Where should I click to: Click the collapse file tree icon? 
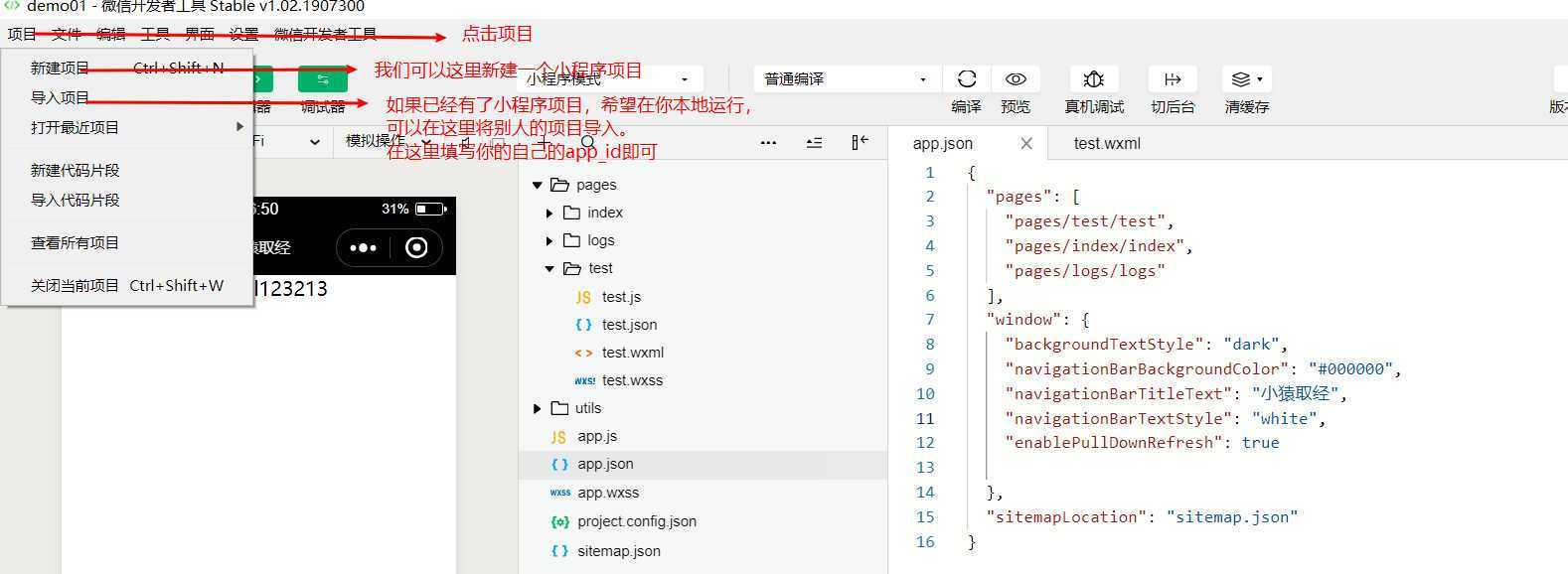860,142
